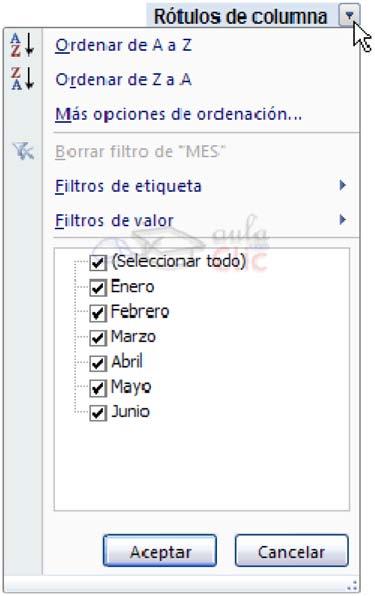
Task: Open the Rótulos de columna dropdown arrow
Action: [x=349, y=16]
